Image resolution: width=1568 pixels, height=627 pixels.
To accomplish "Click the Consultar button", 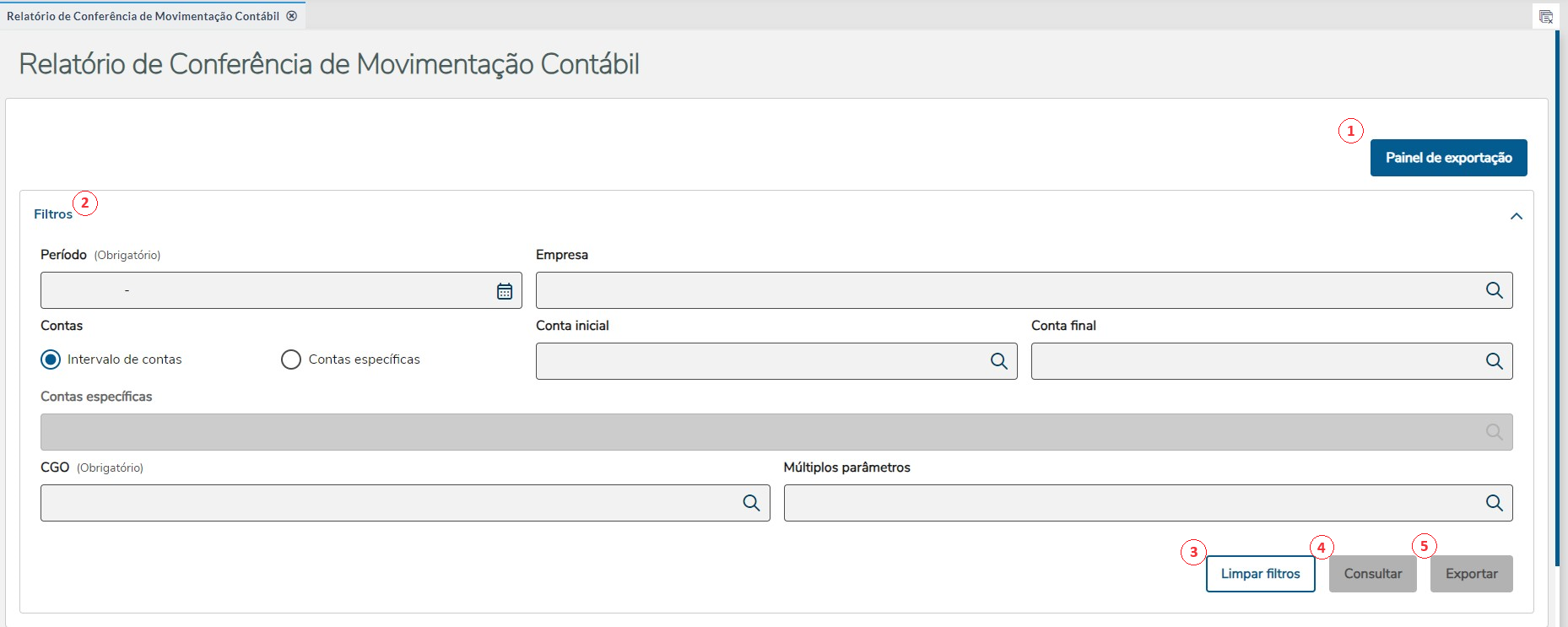I will pos(1372,574).
